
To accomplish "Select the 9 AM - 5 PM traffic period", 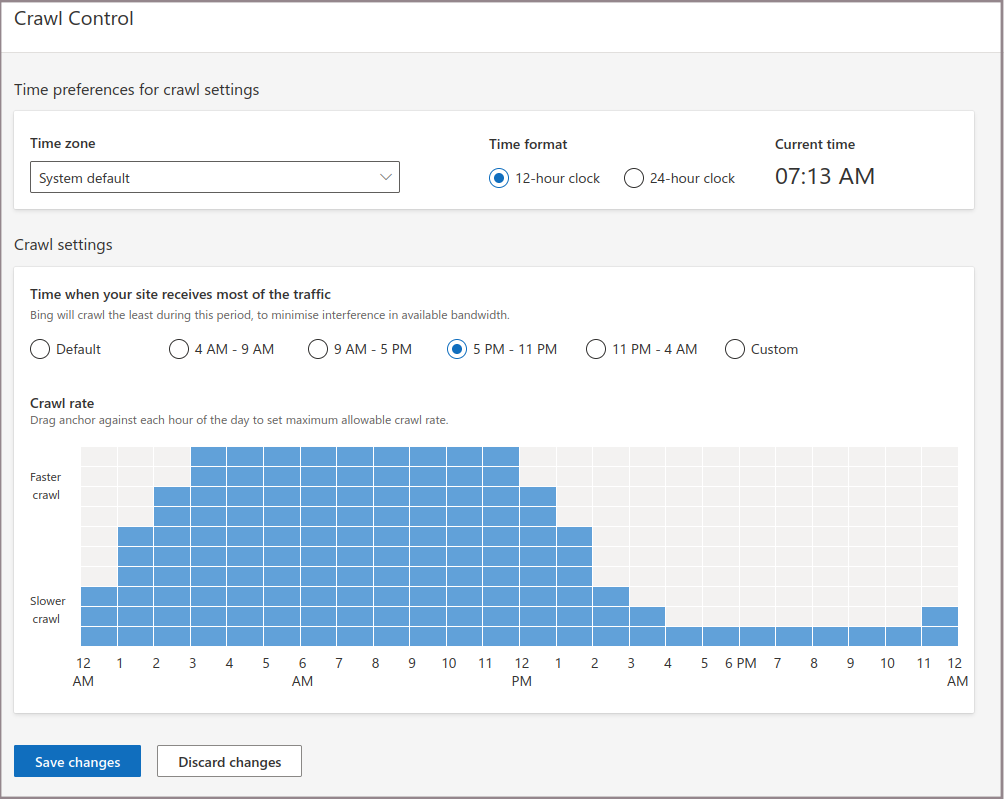I will (317, 349).
